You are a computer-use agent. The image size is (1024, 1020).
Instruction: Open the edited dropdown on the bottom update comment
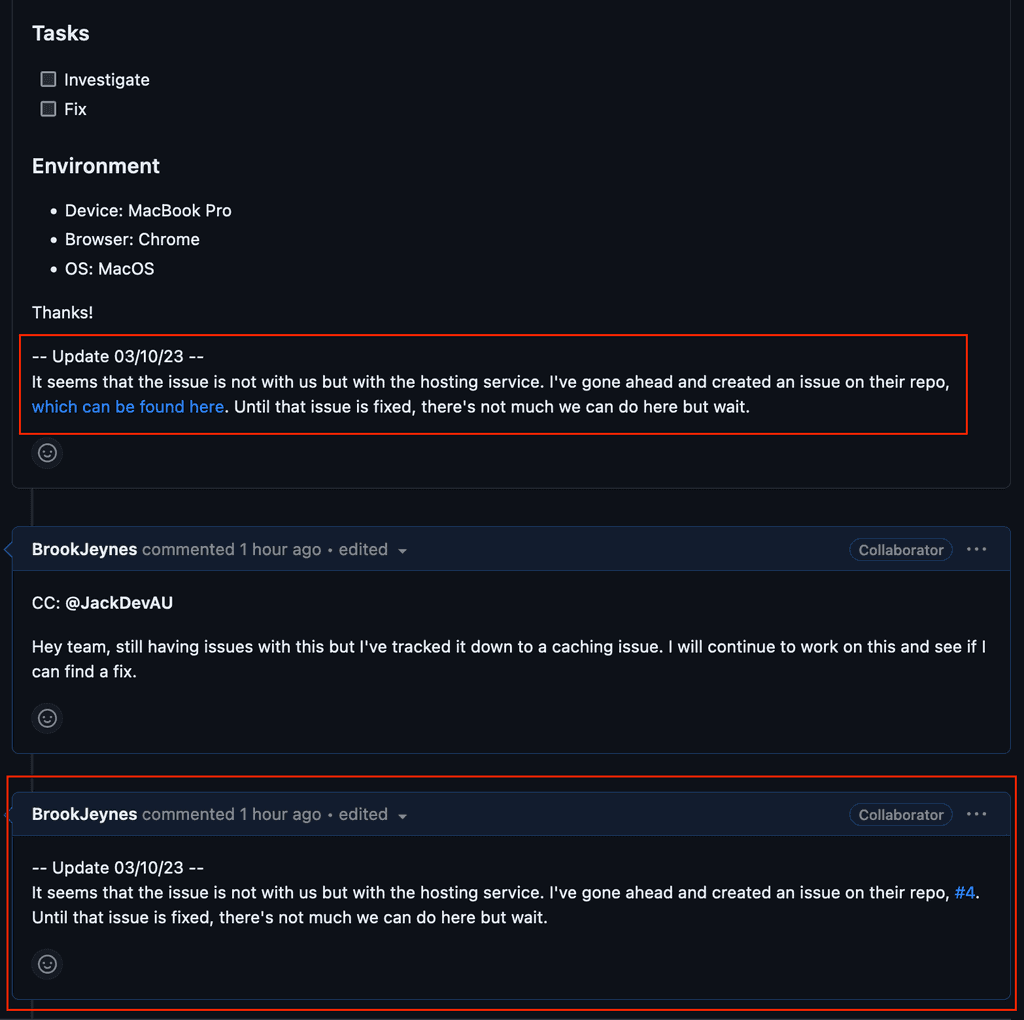pyautogui.click(x=372, y=814)
